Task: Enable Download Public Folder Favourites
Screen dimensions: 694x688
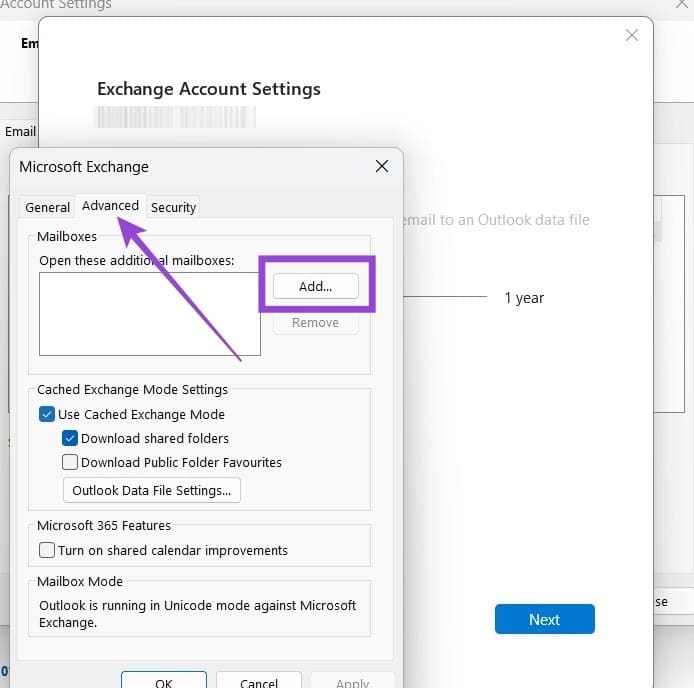Action: [x=69, y=462]
